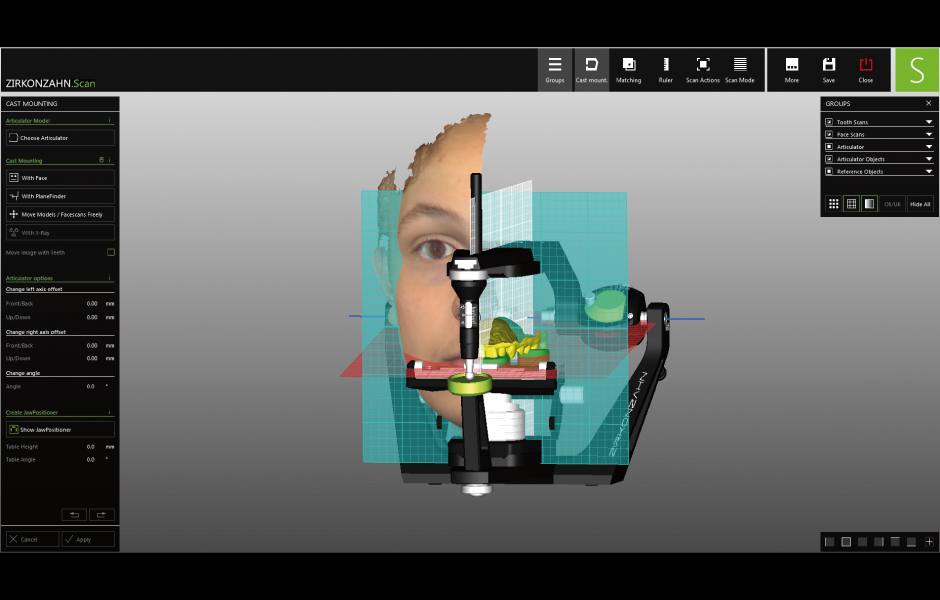
Task: Open Scan Actions from the toolbar
Action: 702,69
